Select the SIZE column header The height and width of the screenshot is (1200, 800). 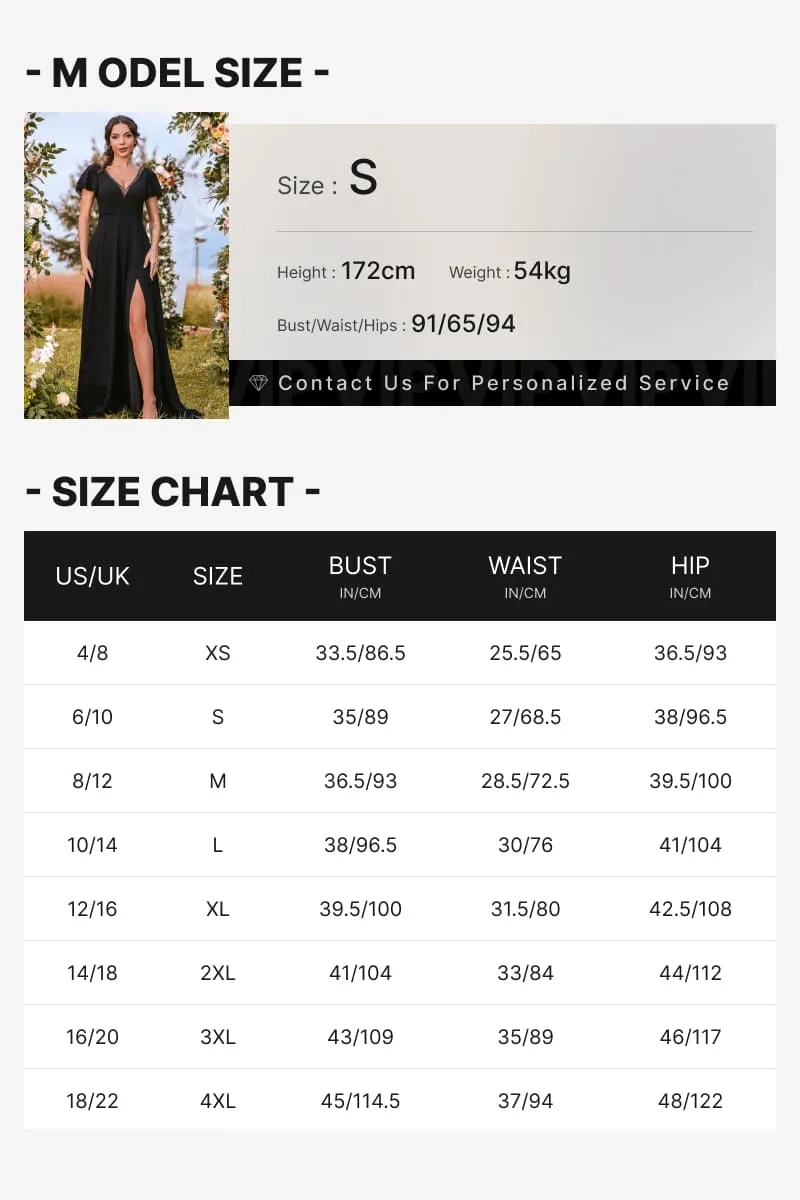click(218, 576)
